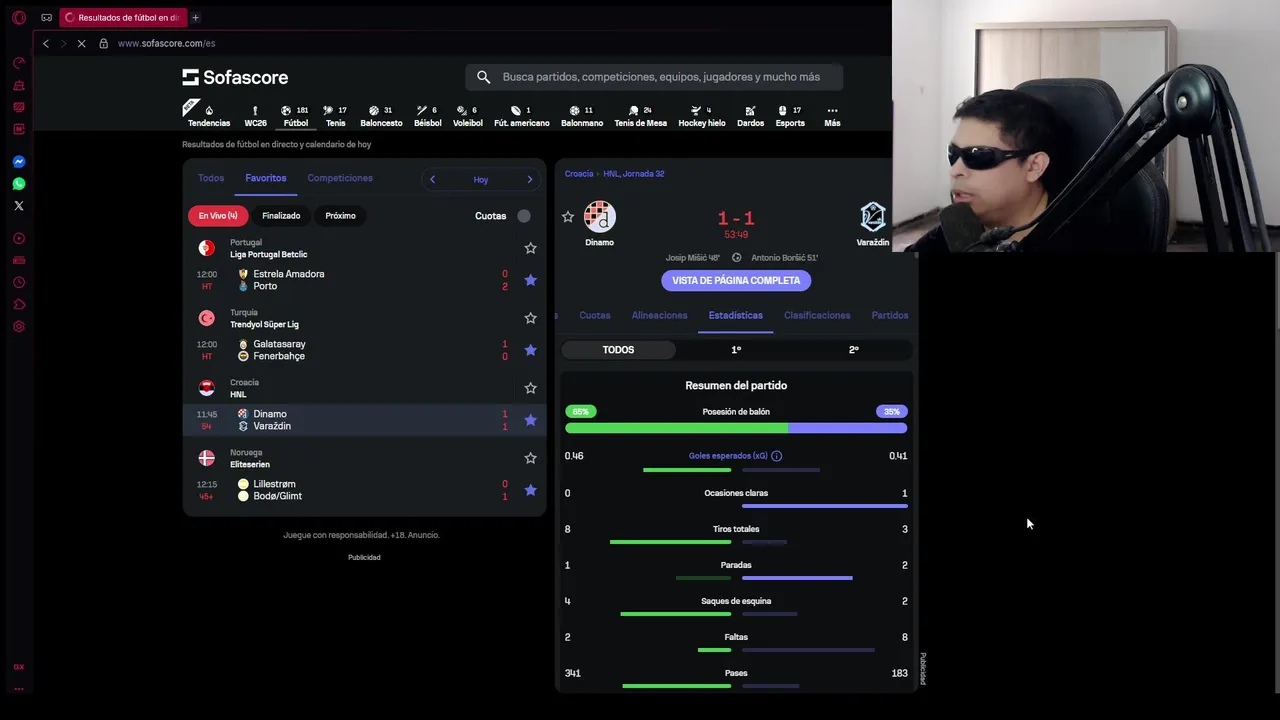Image resolution: width=1280 pixels, height=720 pixels.
Task: Favorite the Trendyol Süper Lig league star
Action: (531, 318)
